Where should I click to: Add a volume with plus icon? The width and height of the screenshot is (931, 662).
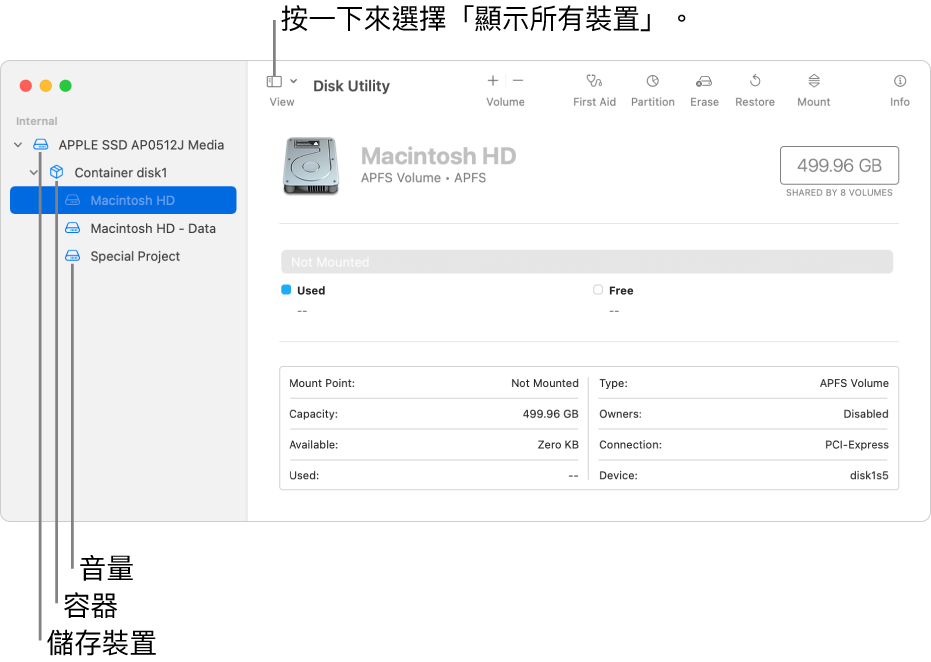click(x=493, y=80)
